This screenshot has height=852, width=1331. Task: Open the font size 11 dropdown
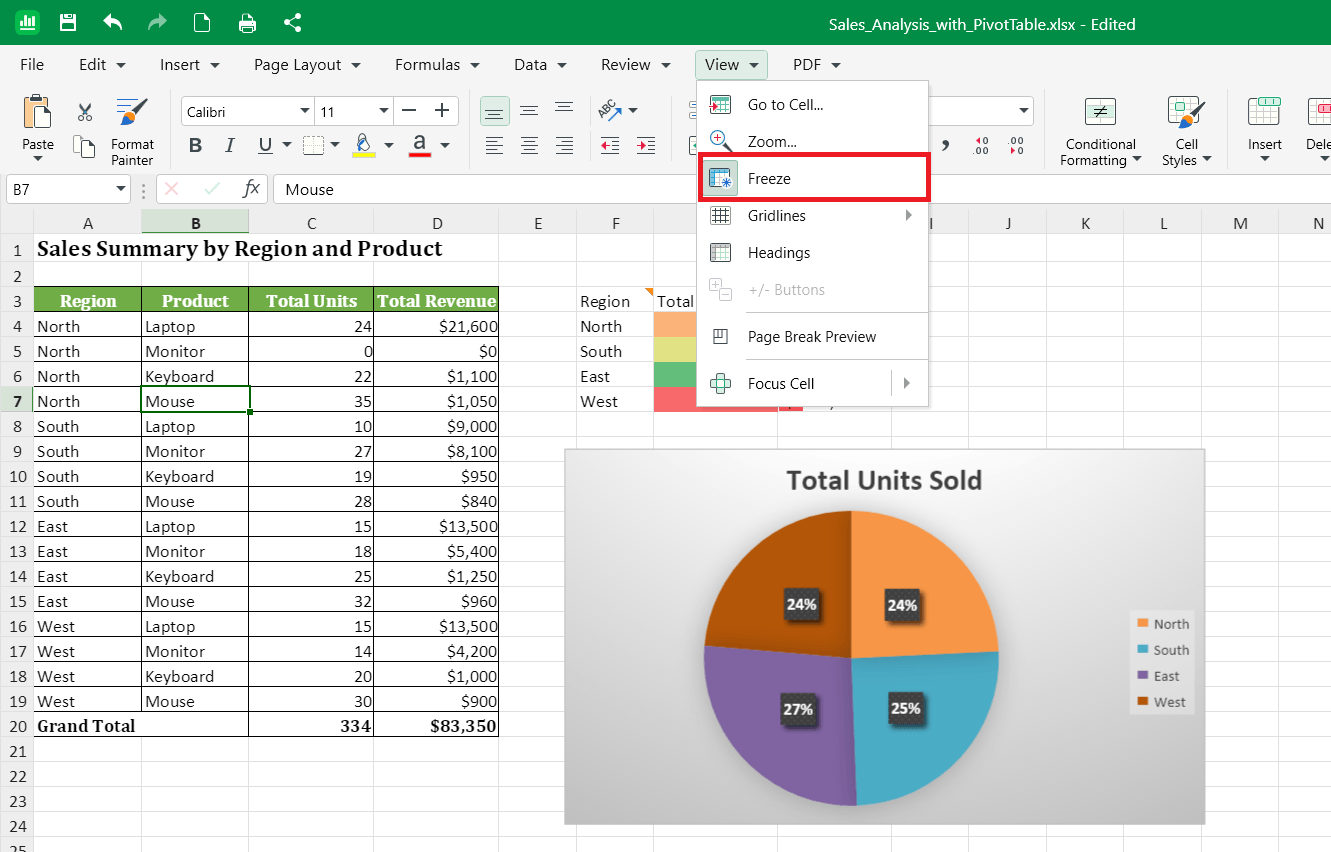(384, 111)
